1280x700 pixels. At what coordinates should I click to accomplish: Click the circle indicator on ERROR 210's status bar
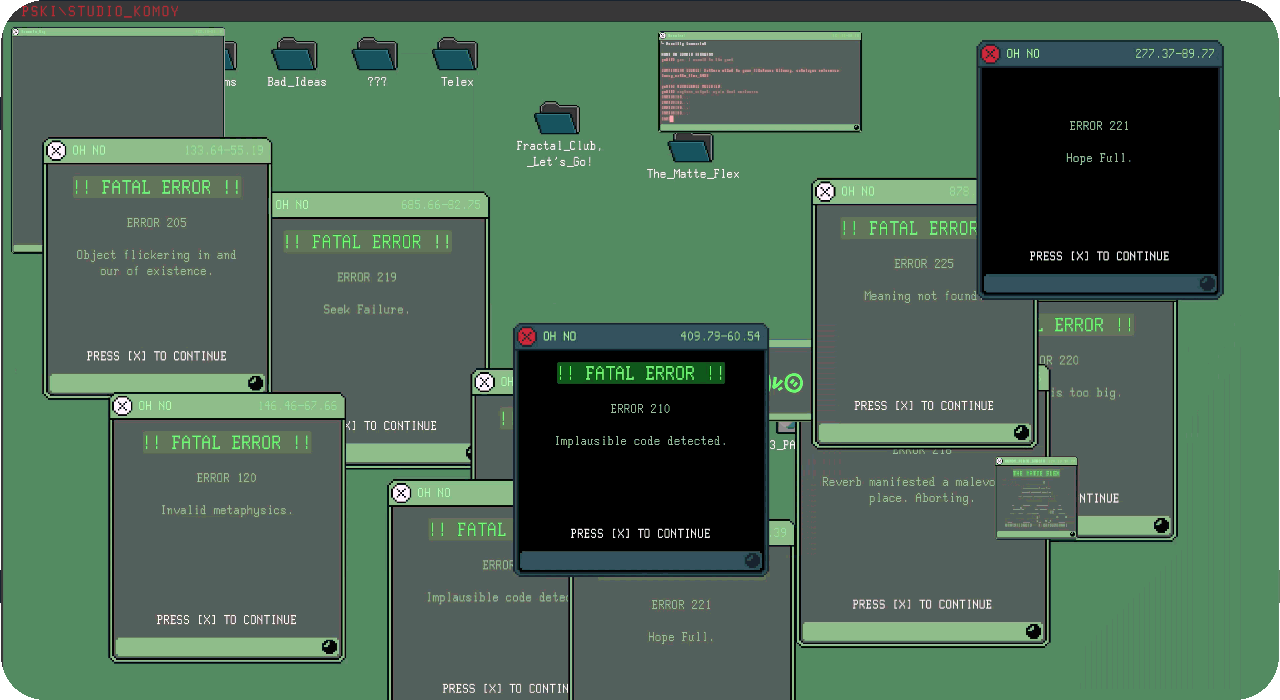(x=752, y=560)
